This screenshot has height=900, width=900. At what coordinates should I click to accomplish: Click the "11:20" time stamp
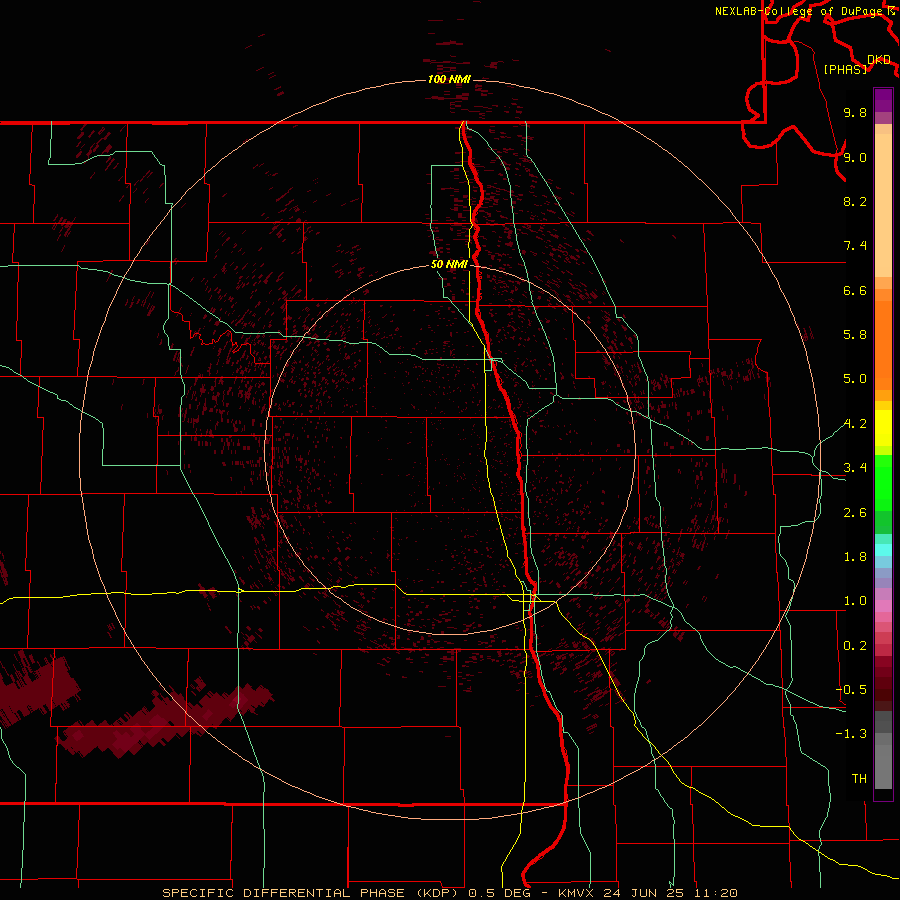point(715,893)
